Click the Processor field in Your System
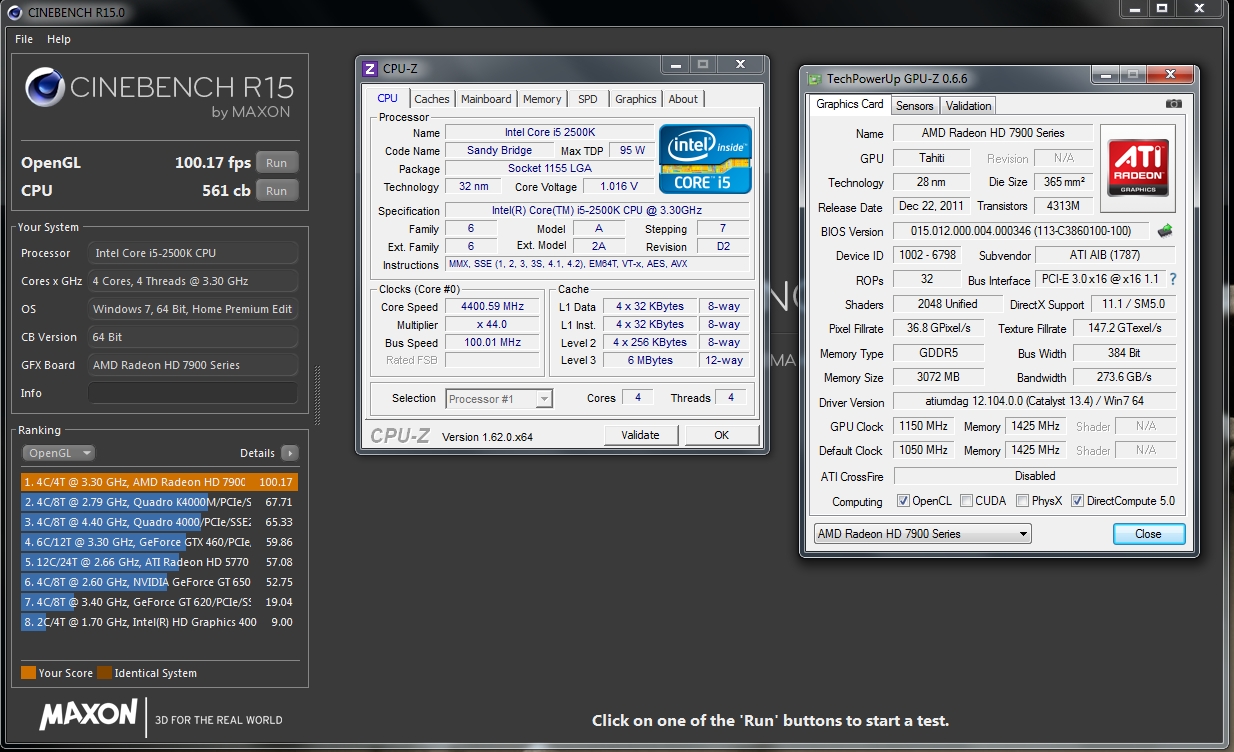Image resolution: width=1234 pixels, height=752 pixels. (x=193, y=253)
